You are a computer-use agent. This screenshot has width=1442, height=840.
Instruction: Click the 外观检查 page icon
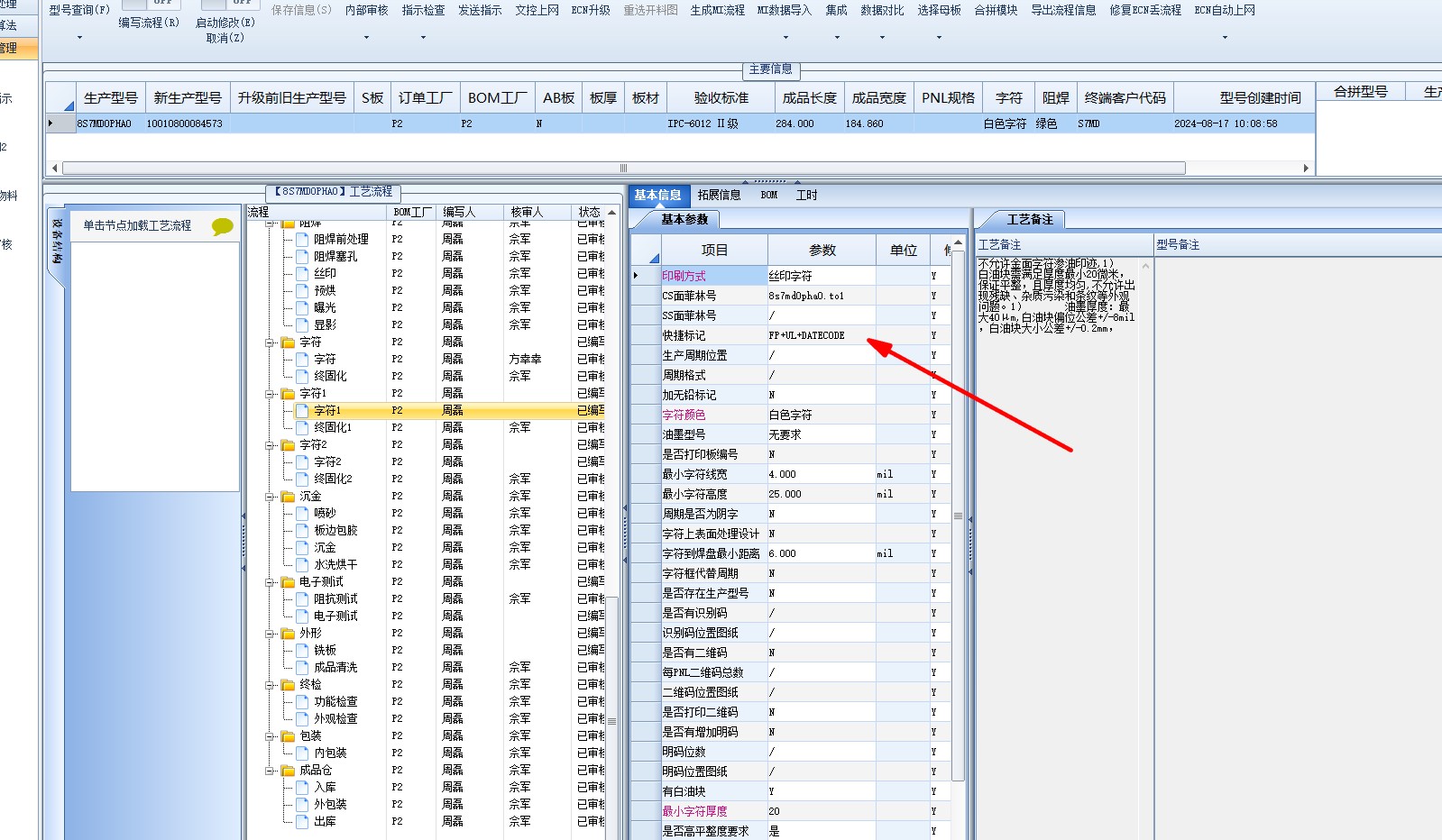pyautogui.click(x=303, y=718)
